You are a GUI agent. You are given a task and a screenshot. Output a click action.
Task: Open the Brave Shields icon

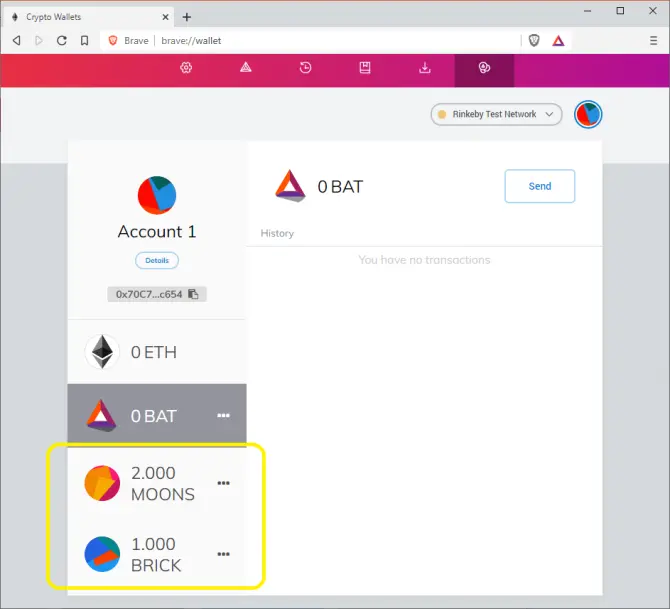[534, 41]
